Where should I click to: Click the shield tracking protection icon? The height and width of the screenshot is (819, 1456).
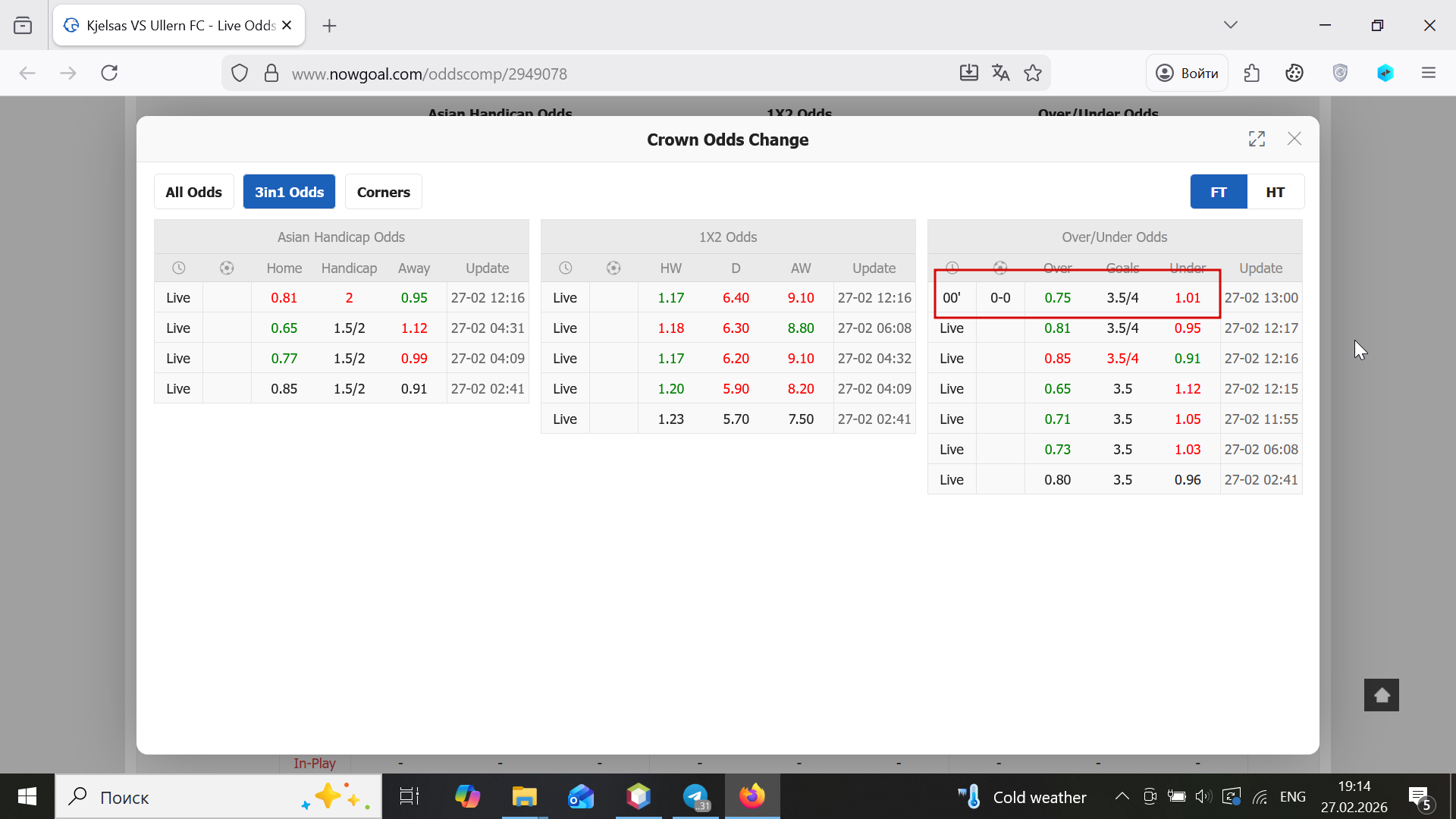[240, 73]
